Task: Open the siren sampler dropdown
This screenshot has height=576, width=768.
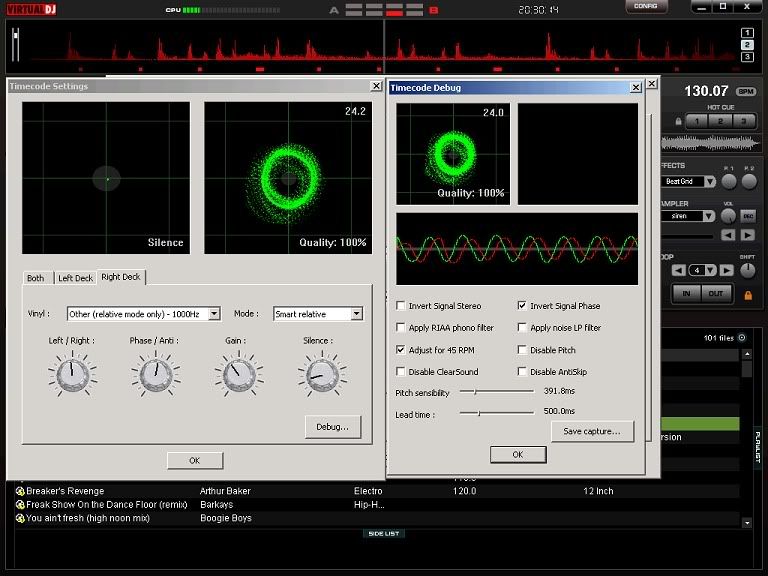Action: coord(709,216)
